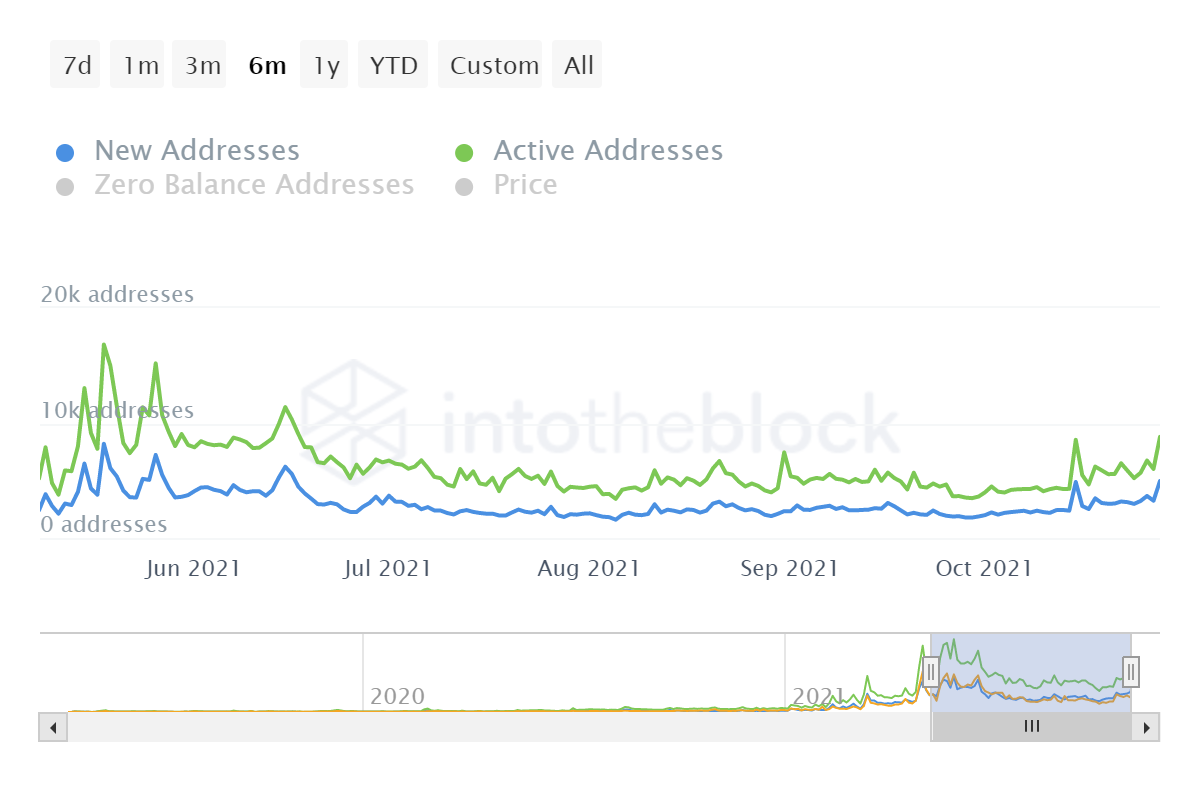Click scrollbar right arrow
The image size is (1200, 800).
(x=1146, y=727)
